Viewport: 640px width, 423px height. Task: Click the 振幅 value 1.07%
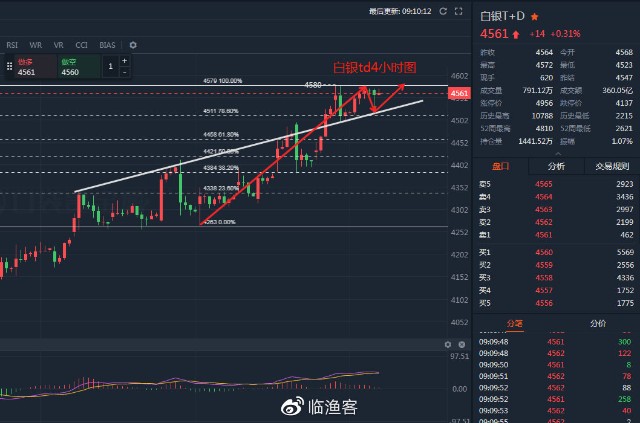(x=622, y=141)
